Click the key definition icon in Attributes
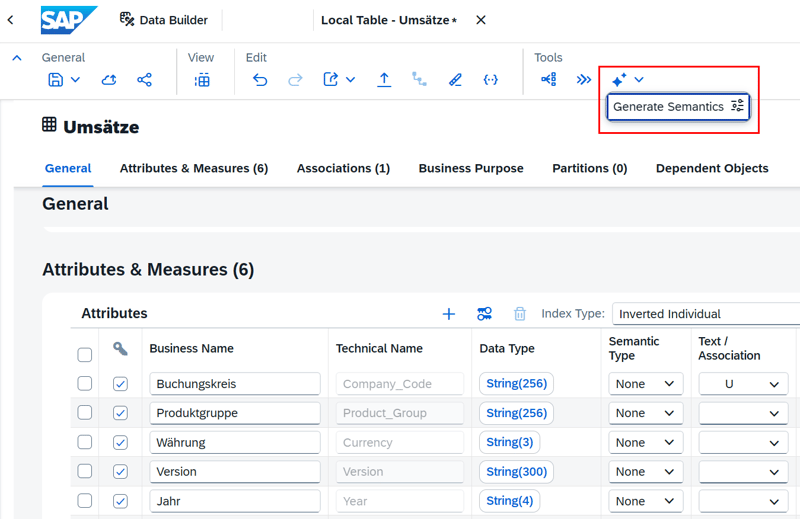The width and height of the screenshot is (800, 519). click(x=484, y=313)
